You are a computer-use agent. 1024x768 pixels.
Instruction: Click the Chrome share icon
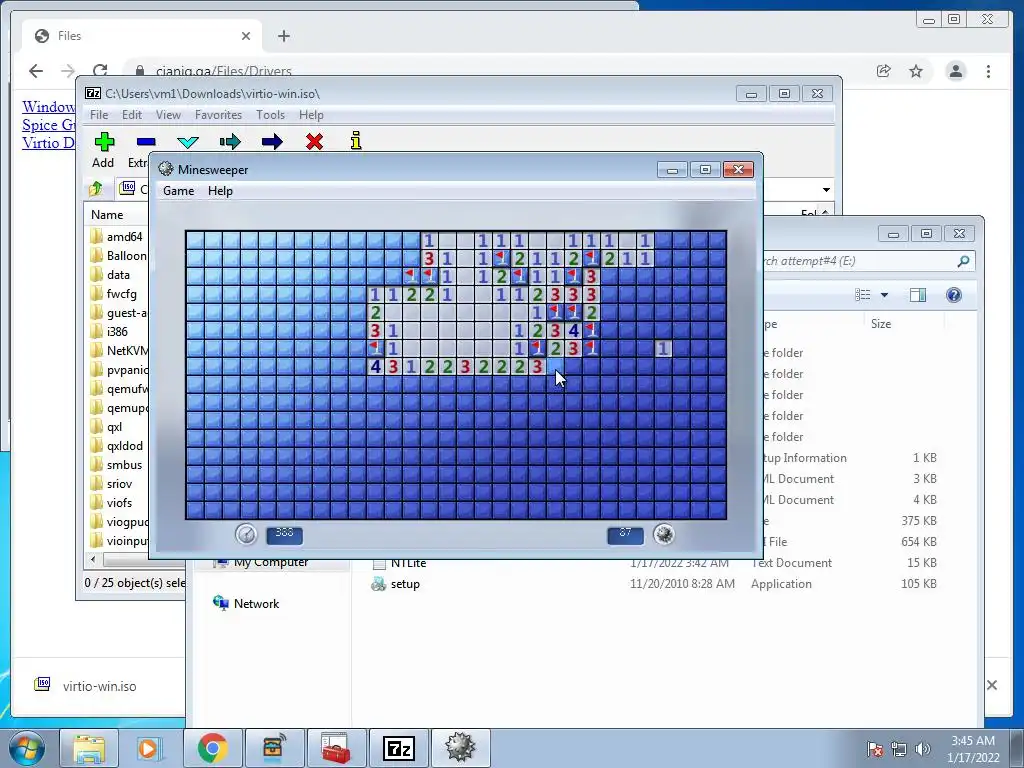884,71
